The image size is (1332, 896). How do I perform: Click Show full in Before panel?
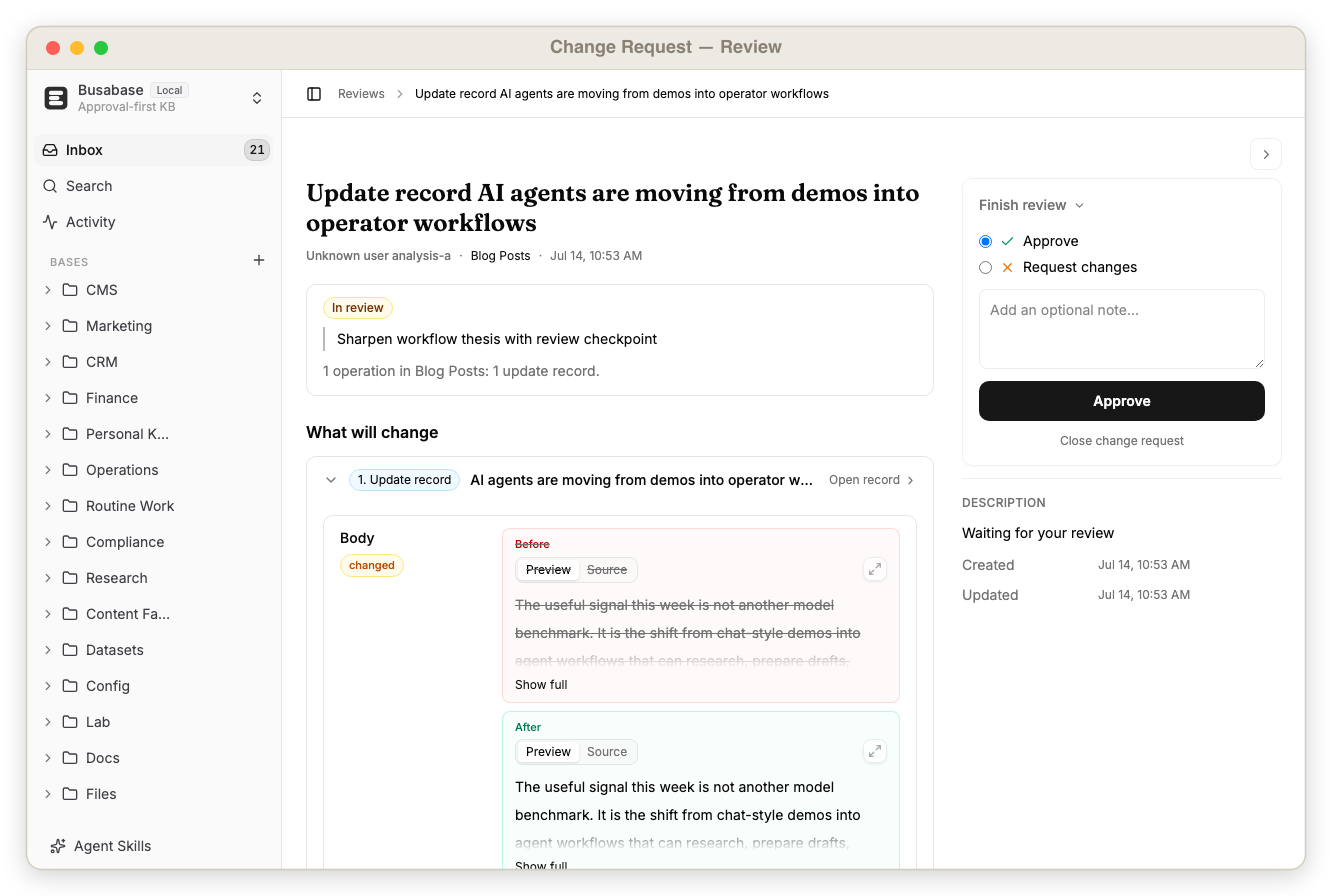point(541,685)
